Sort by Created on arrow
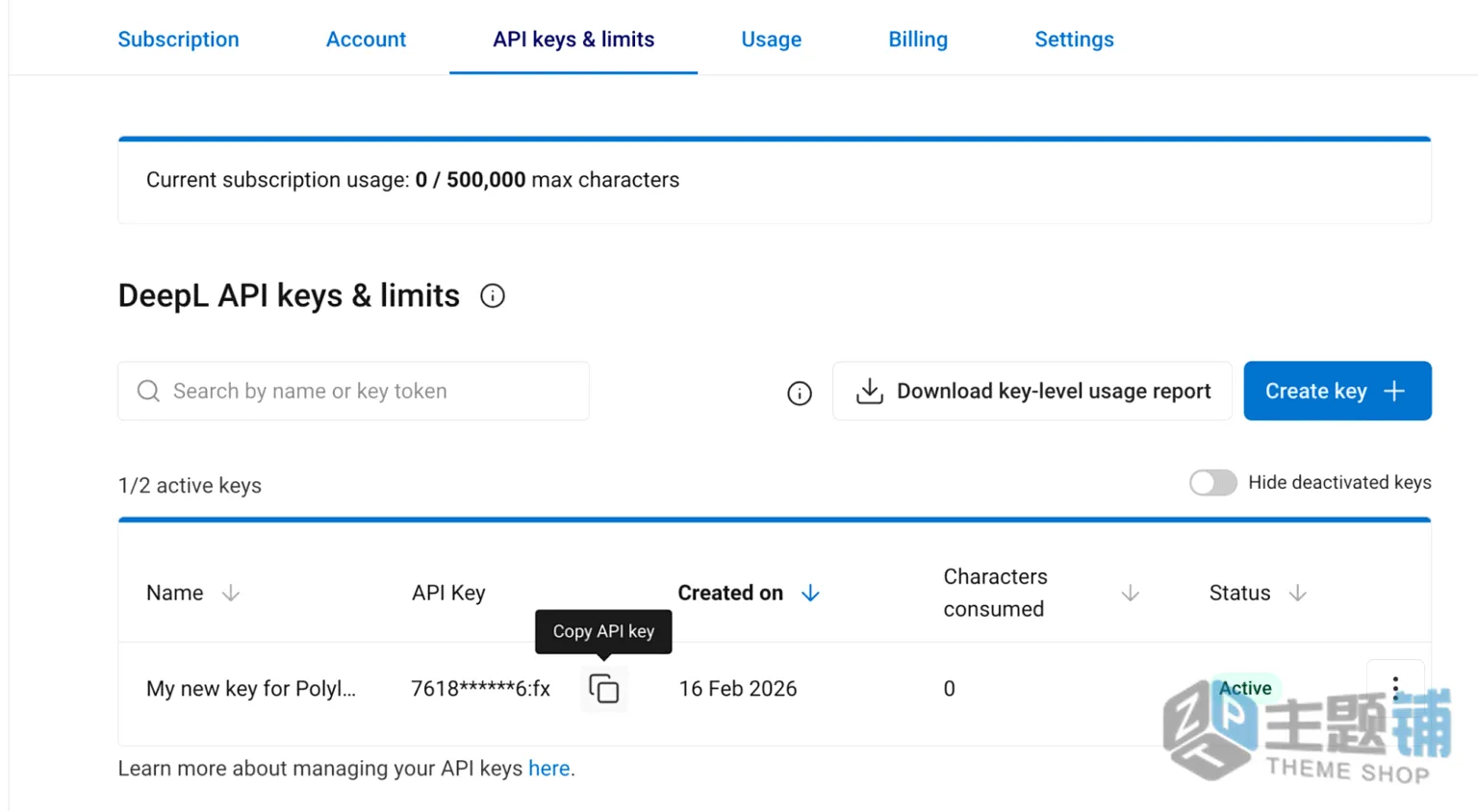Viewport: 1478px width, 812px height. point(810,594)
